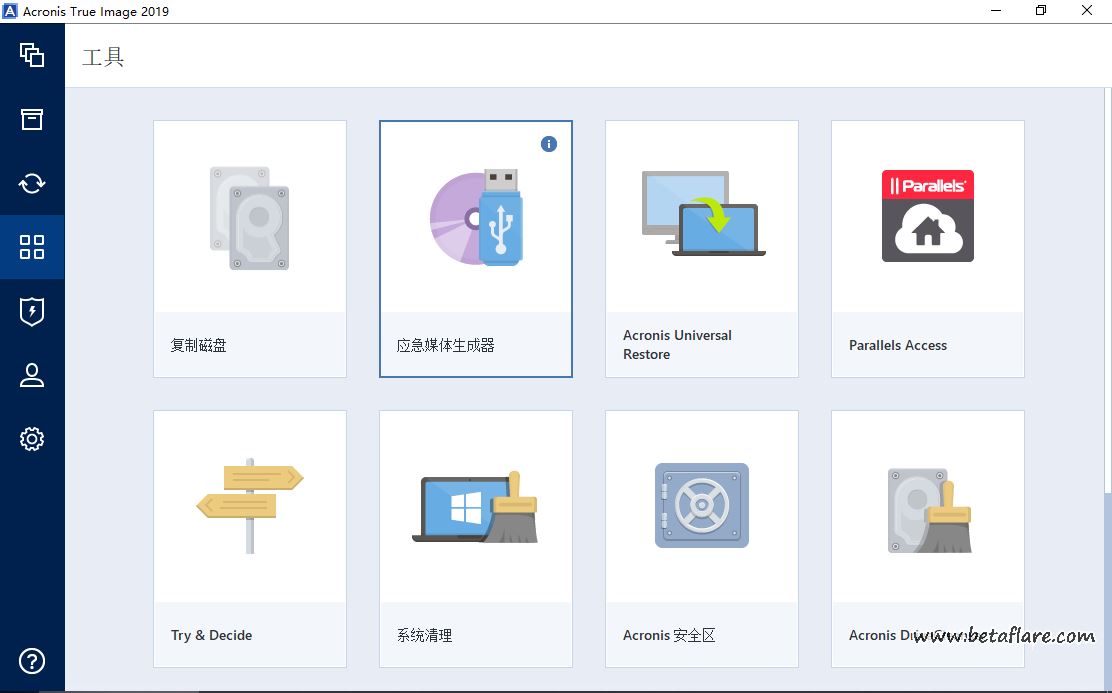Screen dimensions: 1112x693
Task: Open Acronis 安全区 secure zone tile
Action: (x=701, y=538)
